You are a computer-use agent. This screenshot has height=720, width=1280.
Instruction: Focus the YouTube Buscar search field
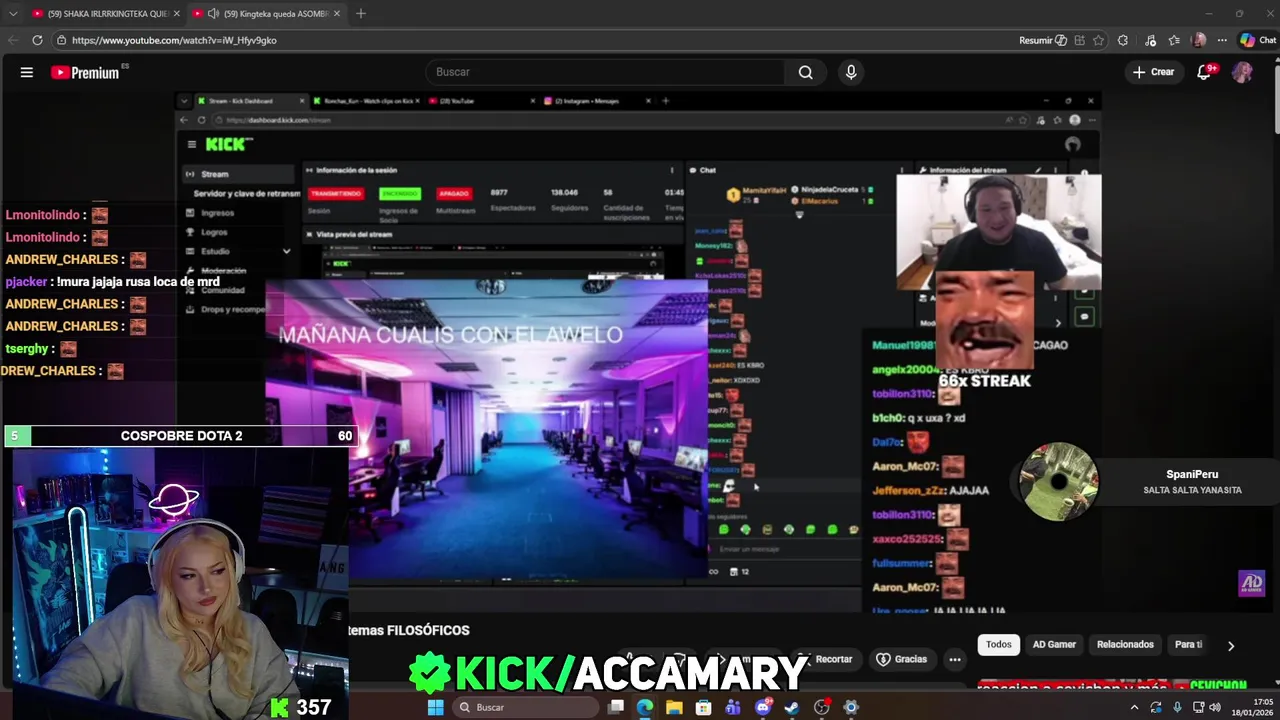click(x=606, y=72)
